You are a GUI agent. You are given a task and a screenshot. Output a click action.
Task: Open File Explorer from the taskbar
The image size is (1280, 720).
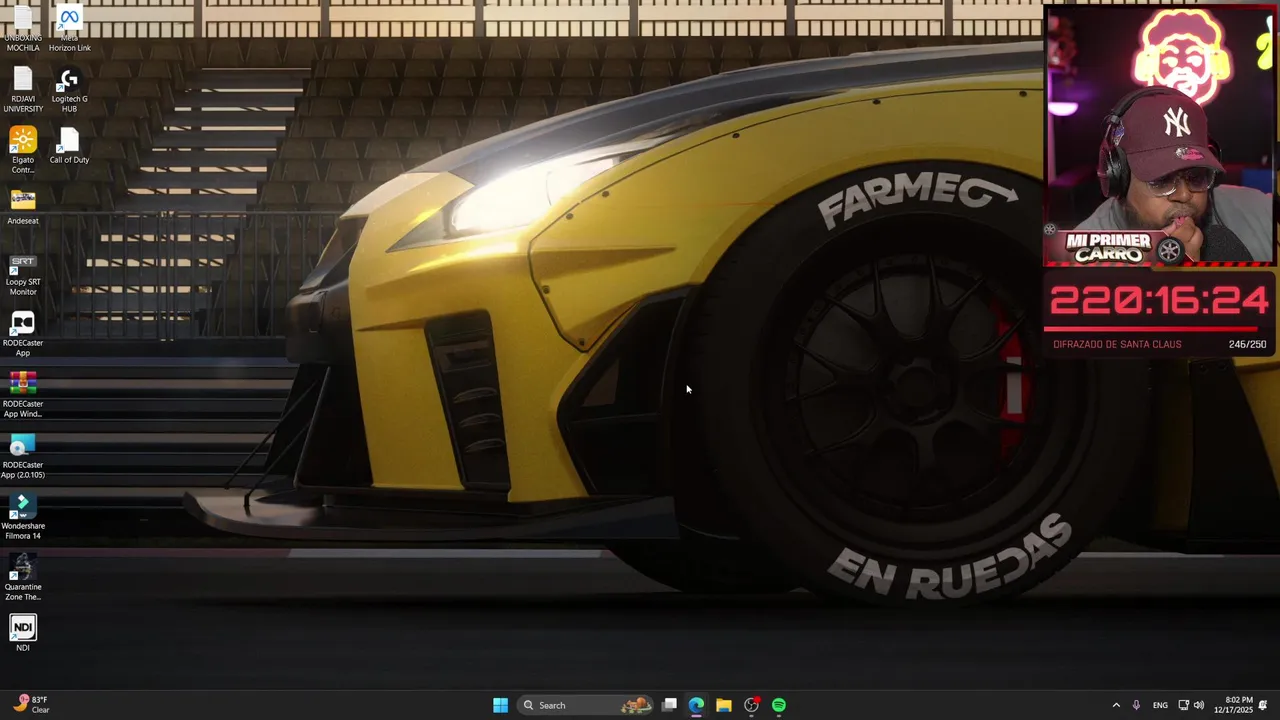[x=723, y=705]
